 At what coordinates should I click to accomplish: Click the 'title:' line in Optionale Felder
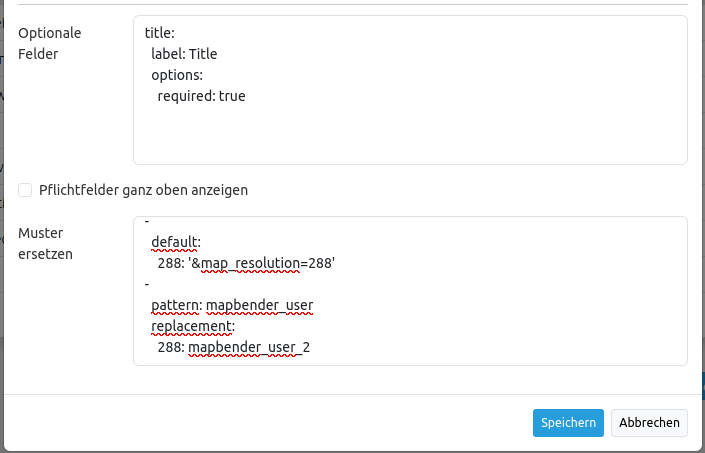160,33
